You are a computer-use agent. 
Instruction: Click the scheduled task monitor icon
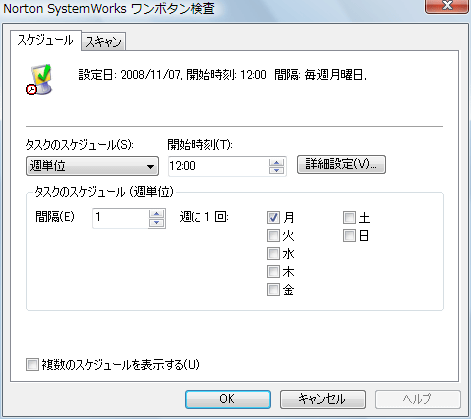tap(40, 79)
